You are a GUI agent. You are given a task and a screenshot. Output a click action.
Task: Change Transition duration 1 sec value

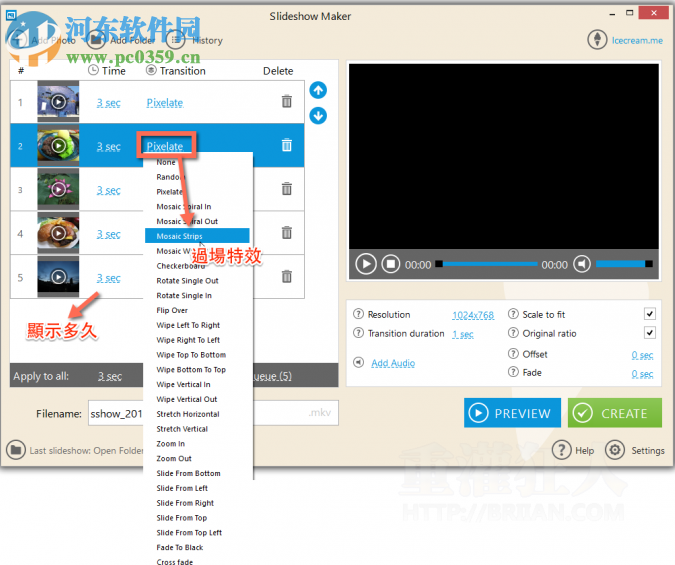coord(463,334)
